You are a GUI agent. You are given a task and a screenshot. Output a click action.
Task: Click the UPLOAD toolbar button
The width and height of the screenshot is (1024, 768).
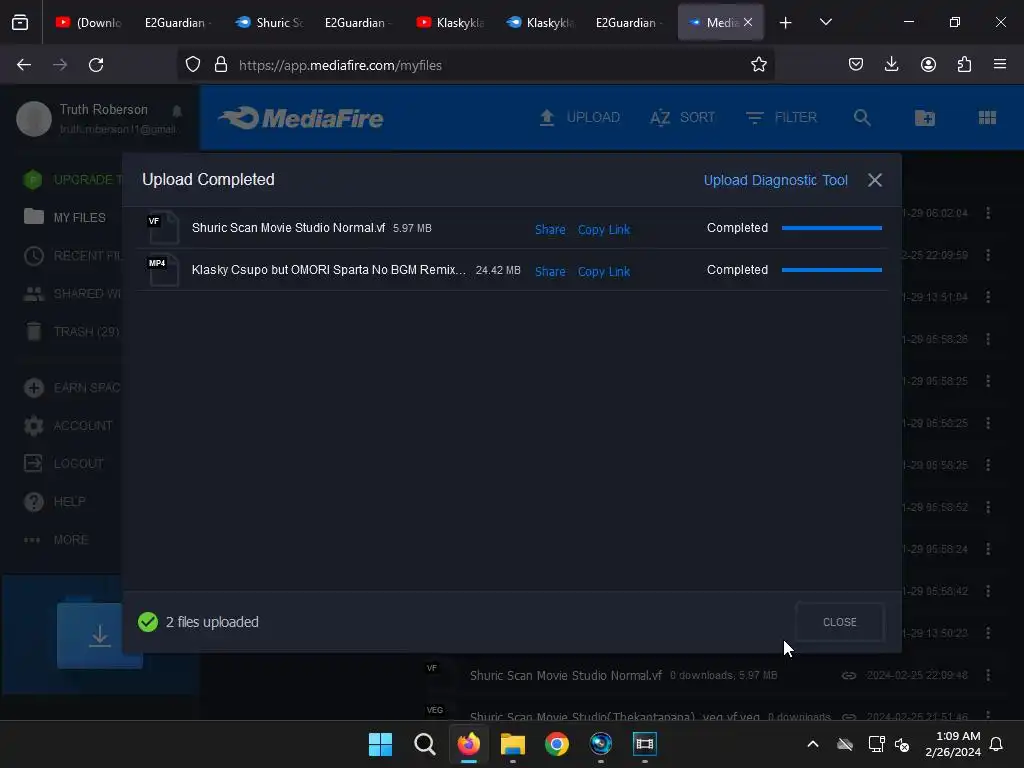pyautogui.click(x=579, y=118)
